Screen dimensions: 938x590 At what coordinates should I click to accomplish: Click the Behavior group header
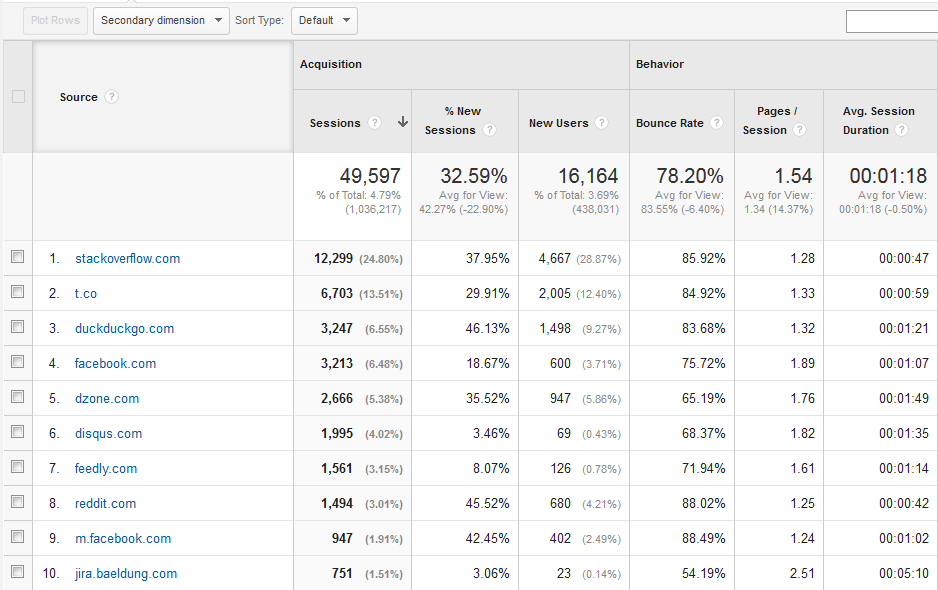[660, 64]
